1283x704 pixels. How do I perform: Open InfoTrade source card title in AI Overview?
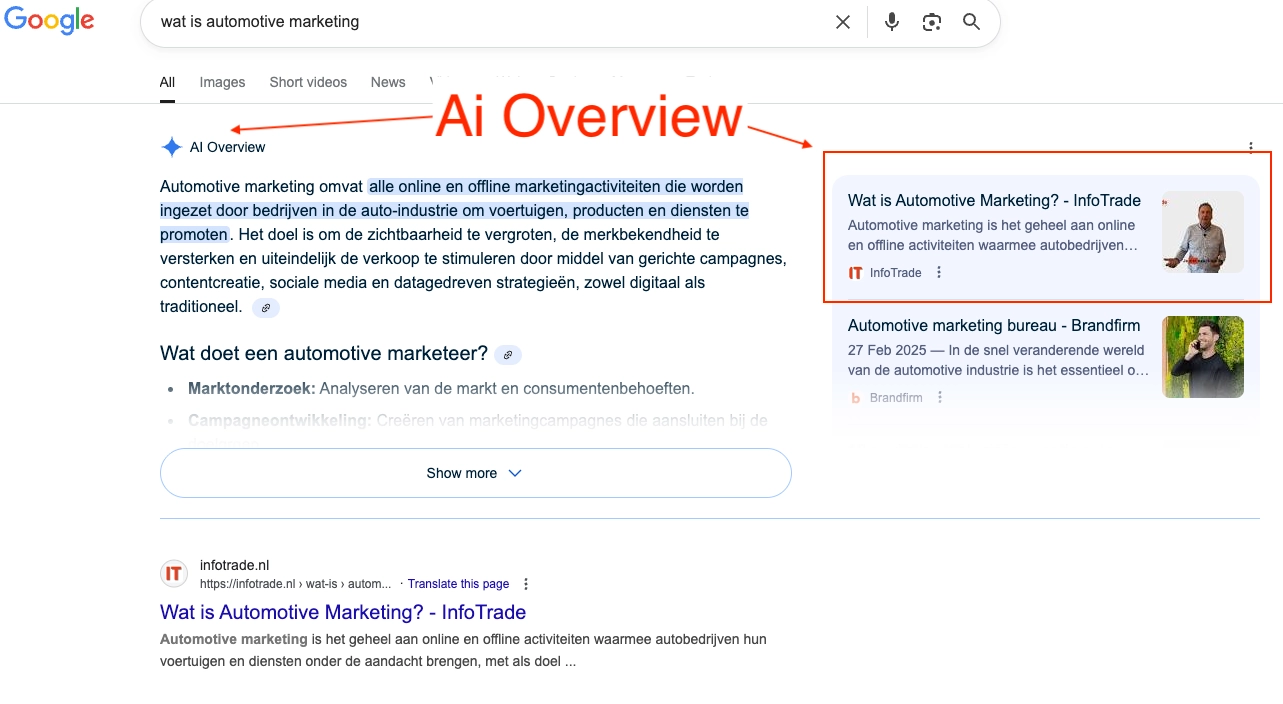point(994,200)
